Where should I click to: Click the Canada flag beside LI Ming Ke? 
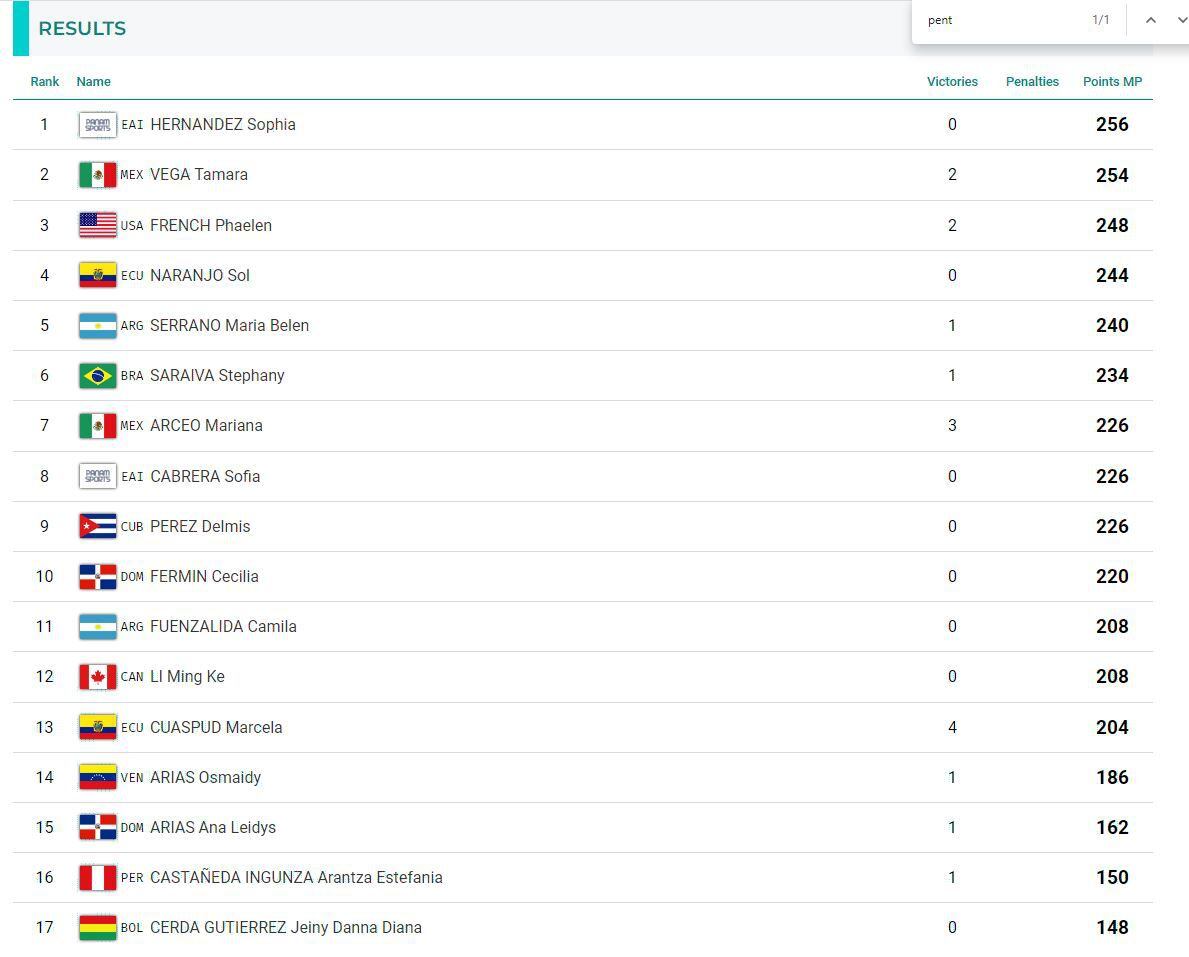coord(98,677)
